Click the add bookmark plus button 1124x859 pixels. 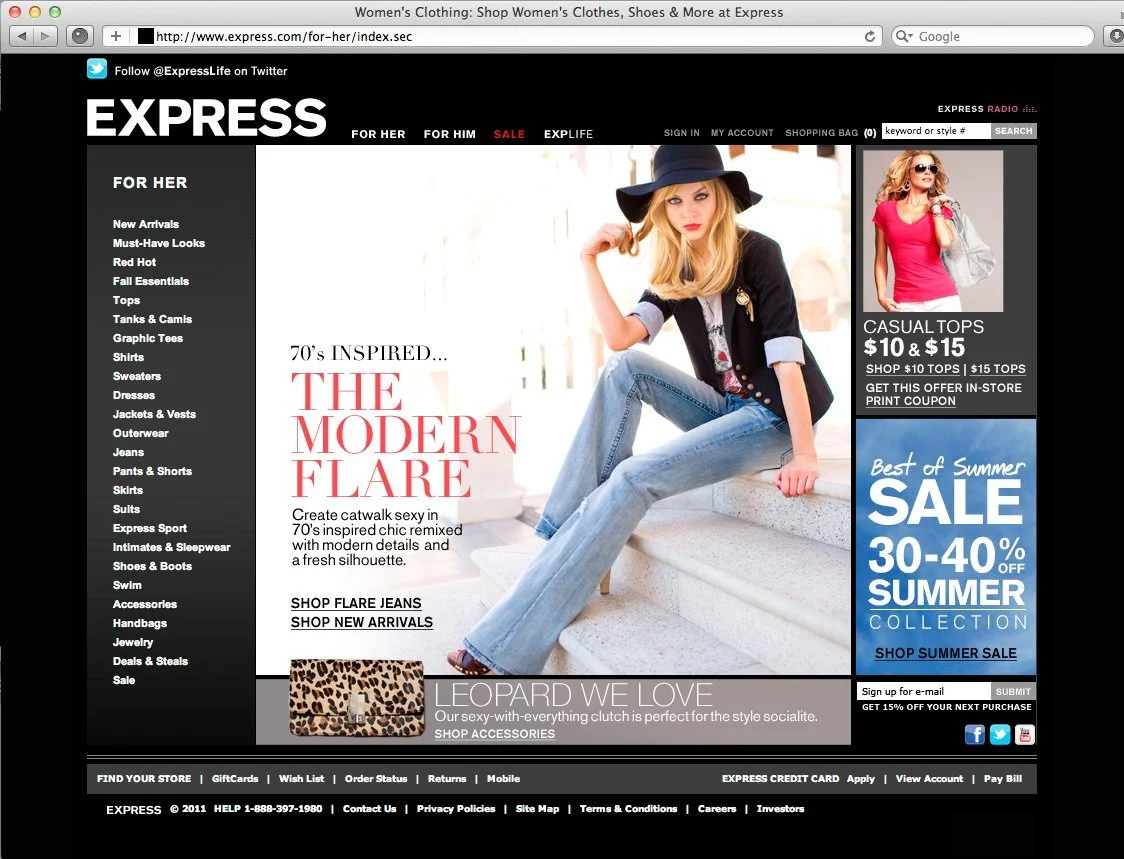click(115, 36)
